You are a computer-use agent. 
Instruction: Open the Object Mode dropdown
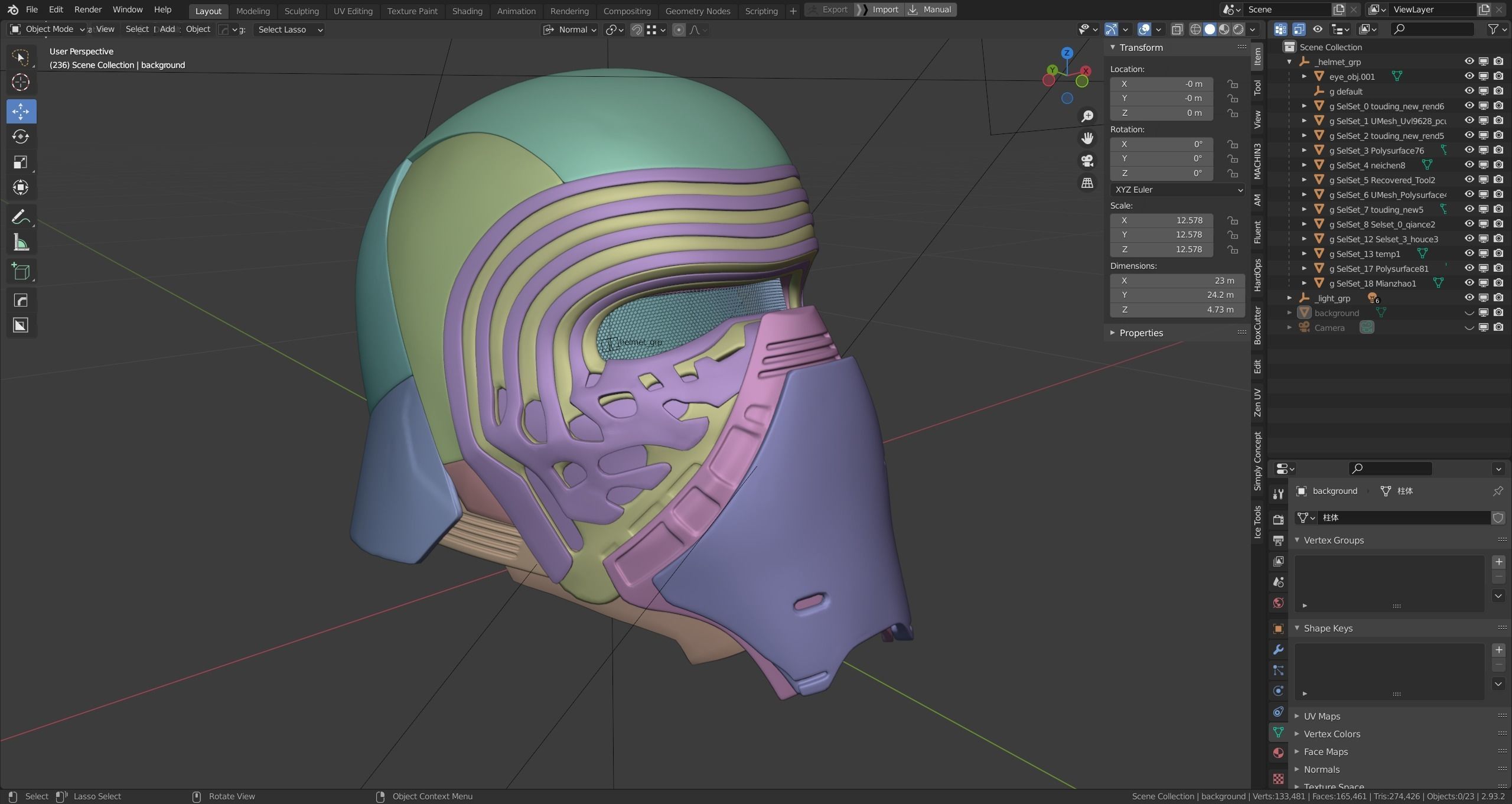(47, 29)
